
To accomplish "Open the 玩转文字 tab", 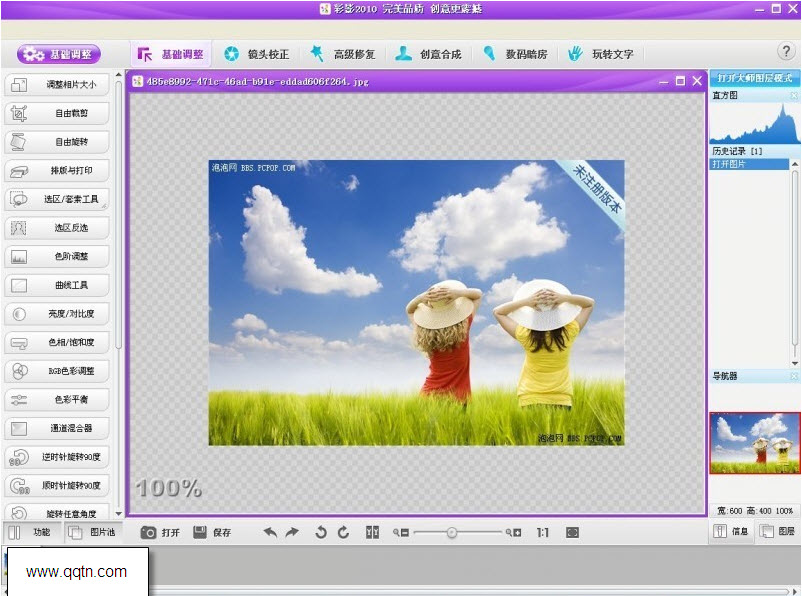I will coord(602,54).
